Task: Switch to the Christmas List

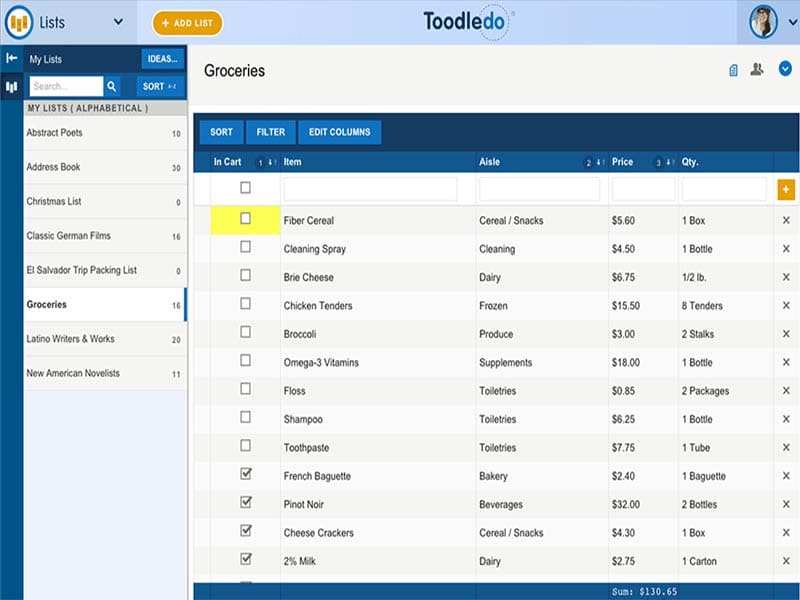Action: tap(100, 201)
